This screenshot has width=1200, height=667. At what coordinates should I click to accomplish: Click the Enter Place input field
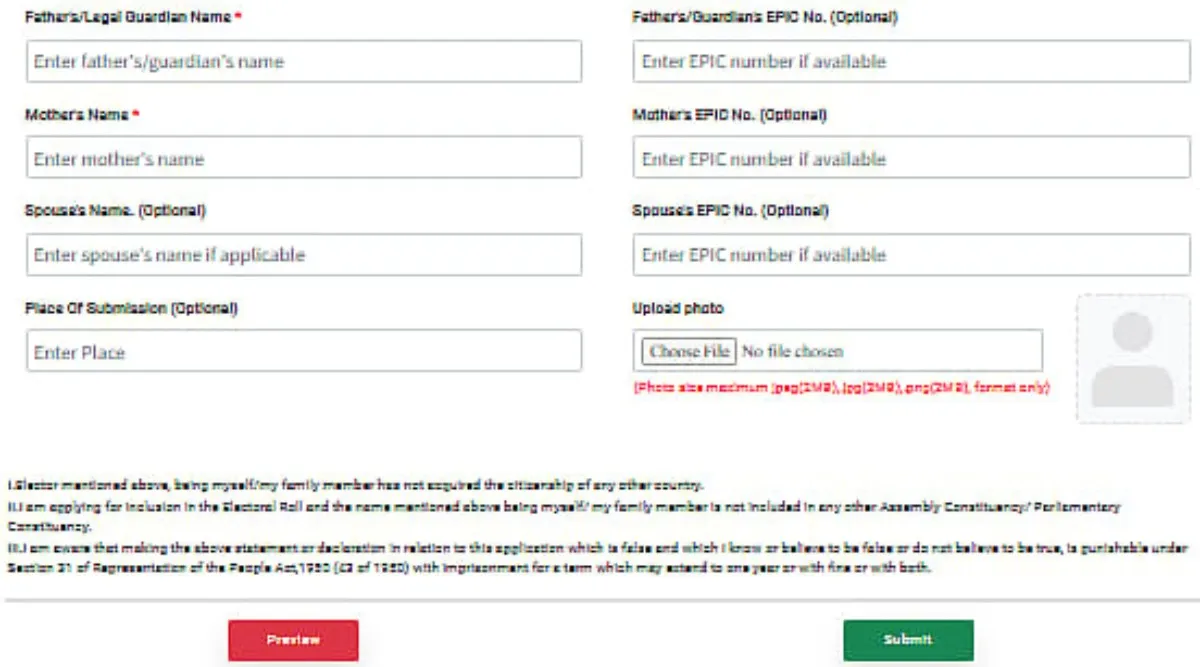pyautogui.click(x=304, y=352)
